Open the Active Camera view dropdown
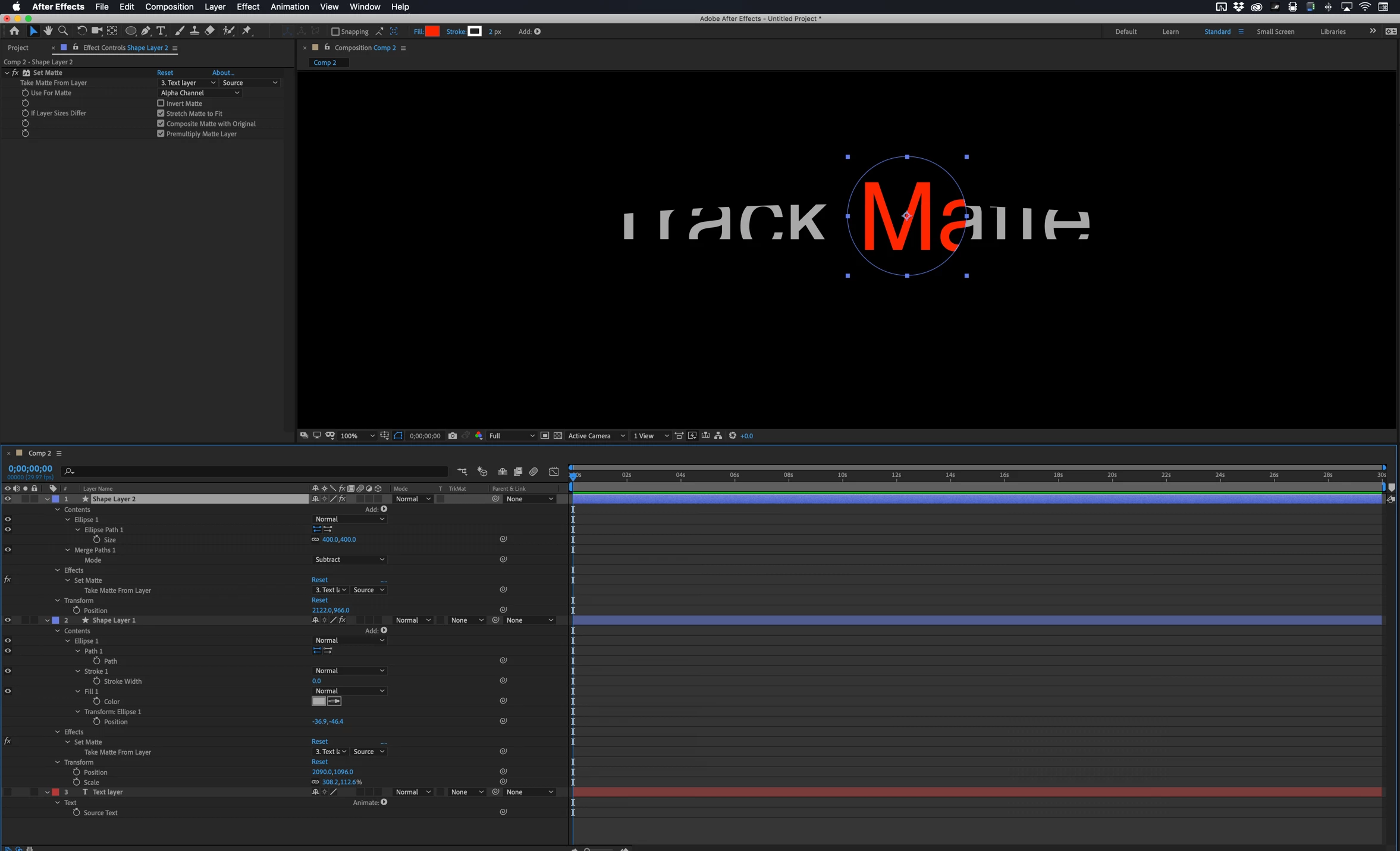Viewport: 1400px width, 851px height. click(x=597, y=436)
